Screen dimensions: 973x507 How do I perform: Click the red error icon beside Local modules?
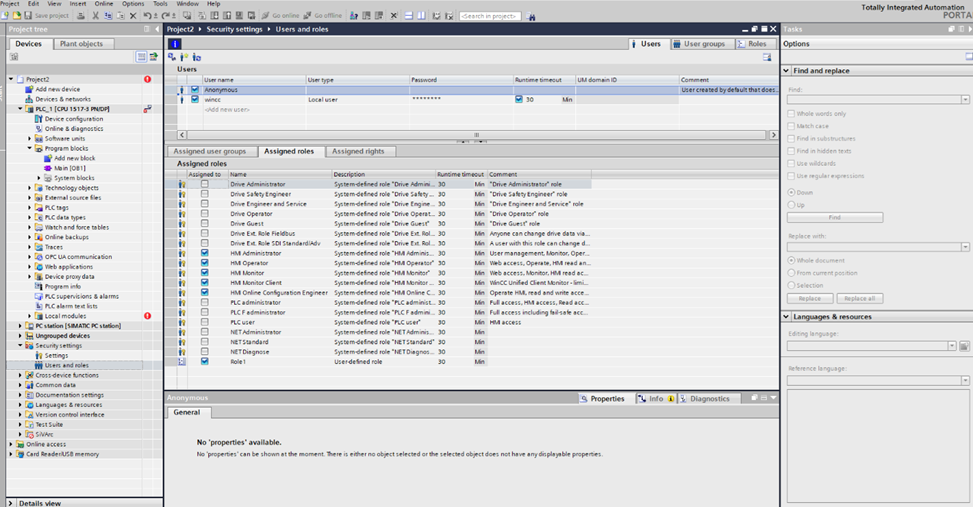(148, 316)
